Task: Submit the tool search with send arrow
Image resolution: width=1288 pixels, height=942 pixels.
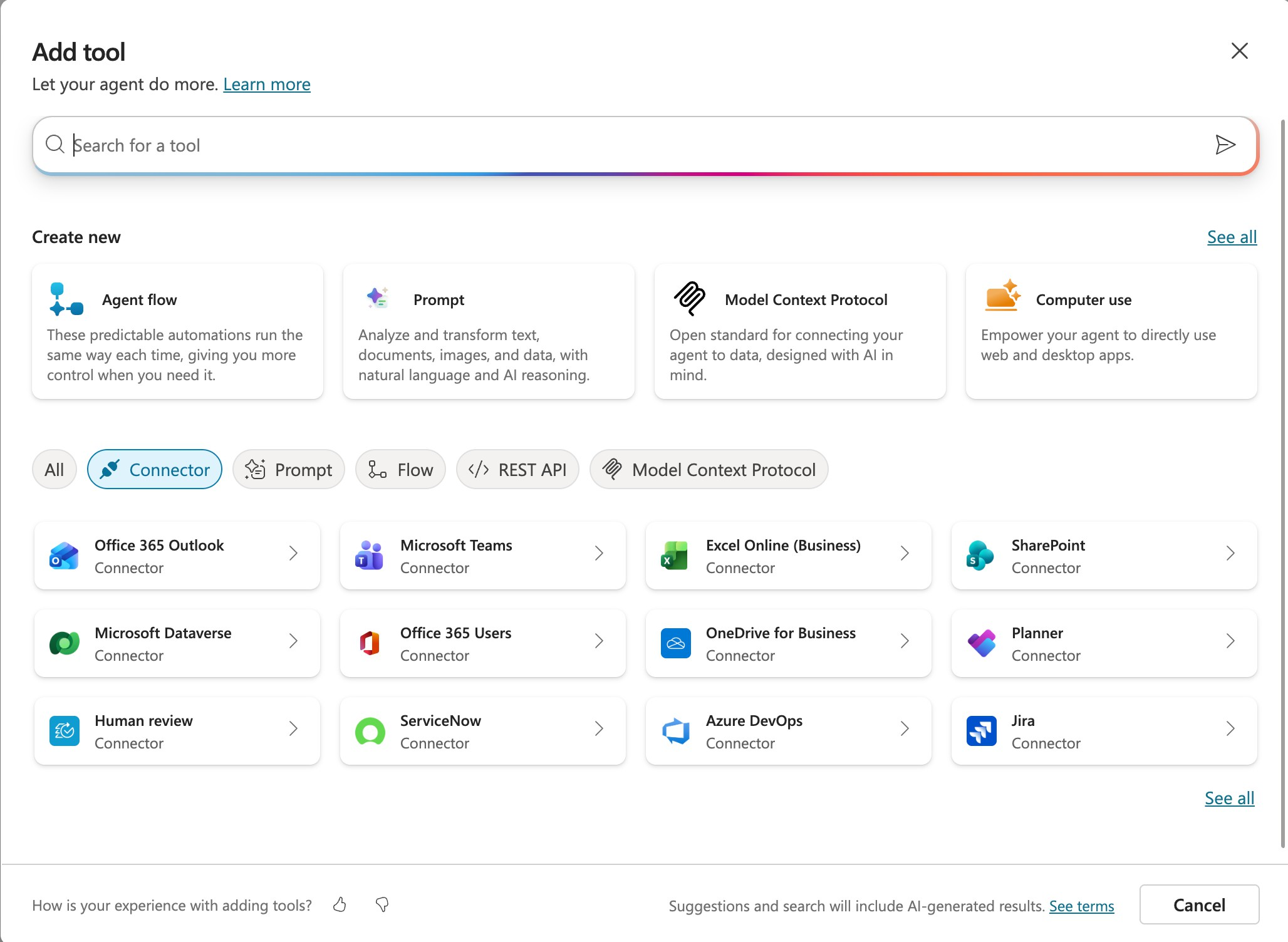Action: click(x=1225, y=145)
